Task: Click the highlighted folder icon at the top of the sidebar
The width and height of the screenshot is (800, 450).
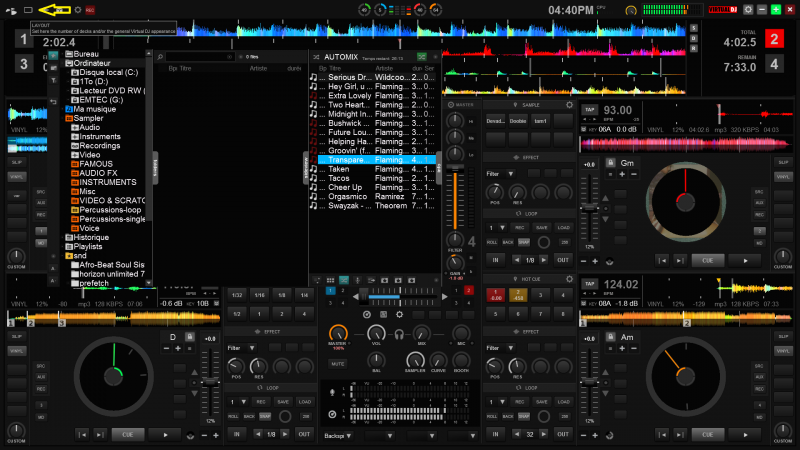Action: [x=54, y=55]
